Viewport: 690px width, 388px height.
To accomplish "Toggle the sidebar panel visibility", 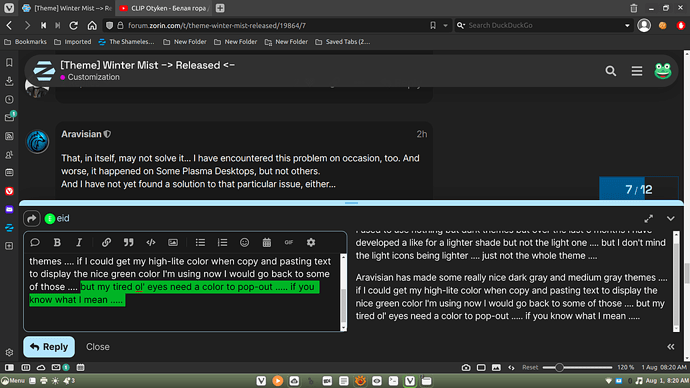I will click(x=9, y=367).
